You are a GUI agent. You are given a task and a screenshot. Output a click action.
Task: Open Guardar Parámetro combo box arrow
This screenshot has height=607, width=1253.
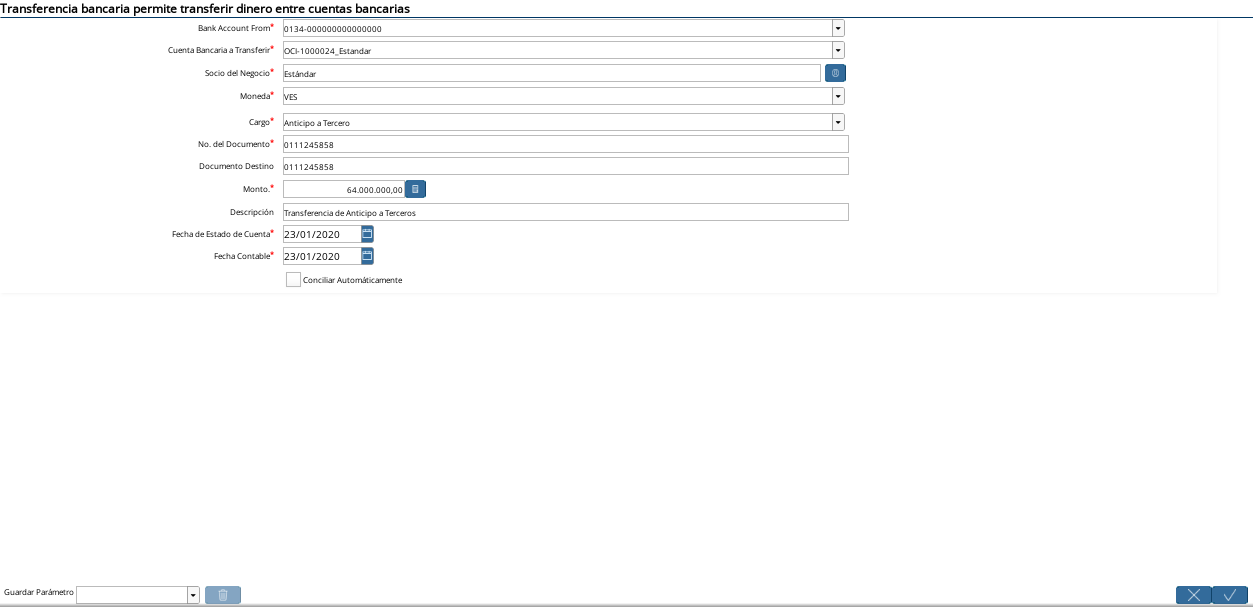tap(193, 595)
